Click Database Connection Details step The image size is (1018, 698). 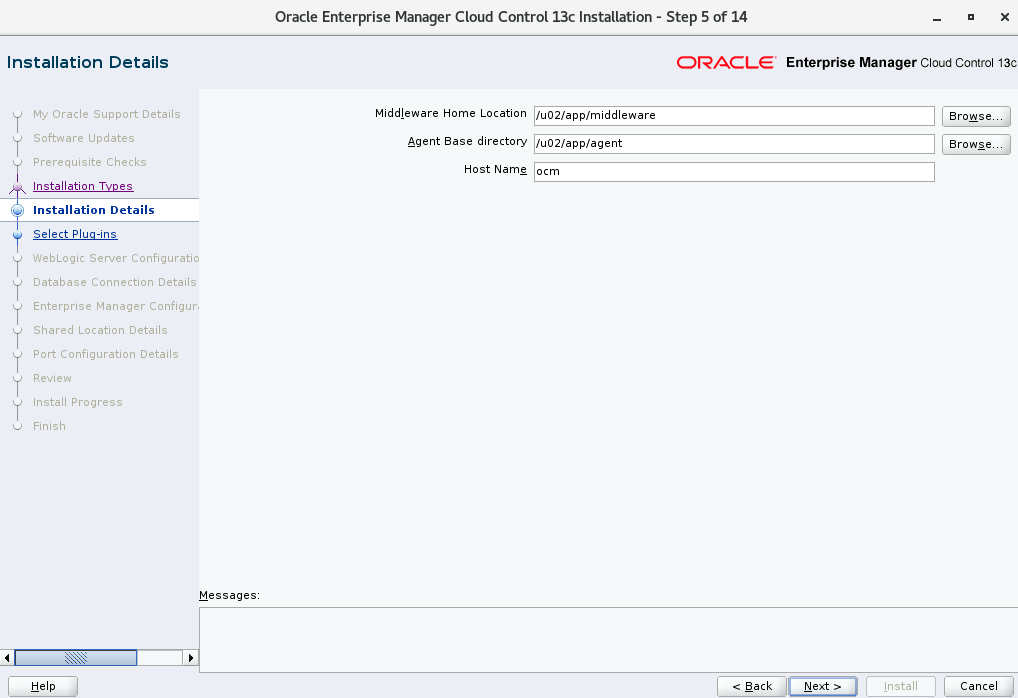point(115,282)
